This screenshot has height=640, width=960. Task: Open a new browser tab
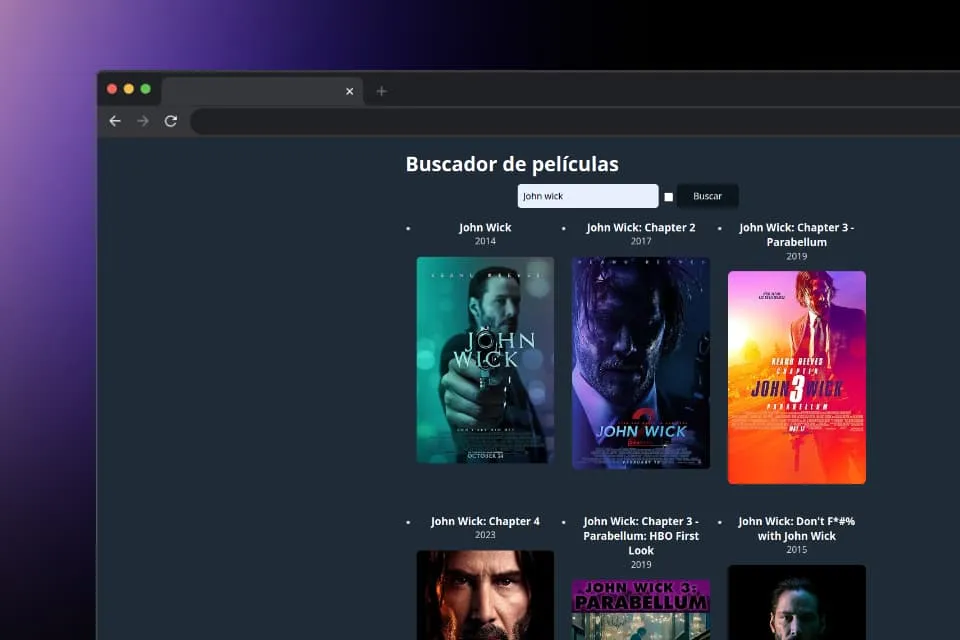tap(381, 91)
